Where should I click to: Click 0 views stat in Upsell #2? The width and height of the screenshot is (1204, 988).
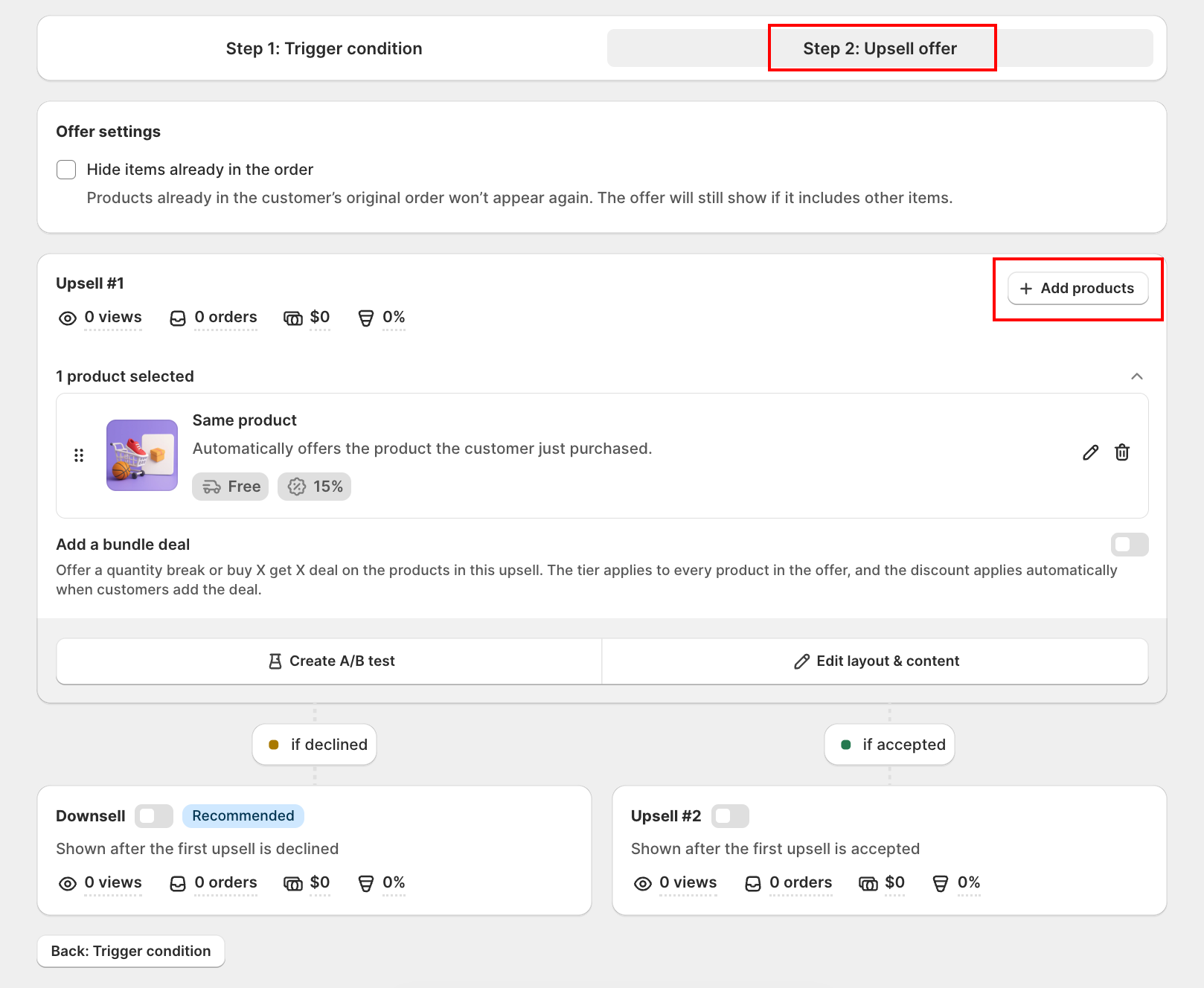click(688, 882)
